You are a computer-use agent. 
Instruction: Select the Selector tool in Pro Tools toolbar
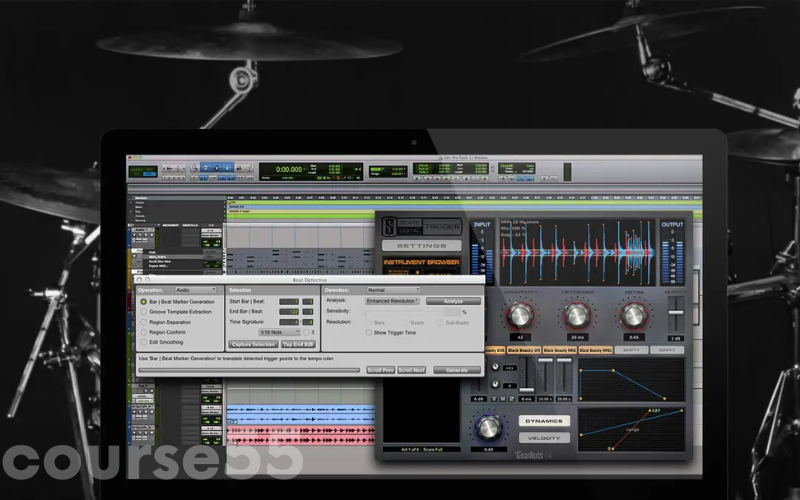click(x=217, y=168)
